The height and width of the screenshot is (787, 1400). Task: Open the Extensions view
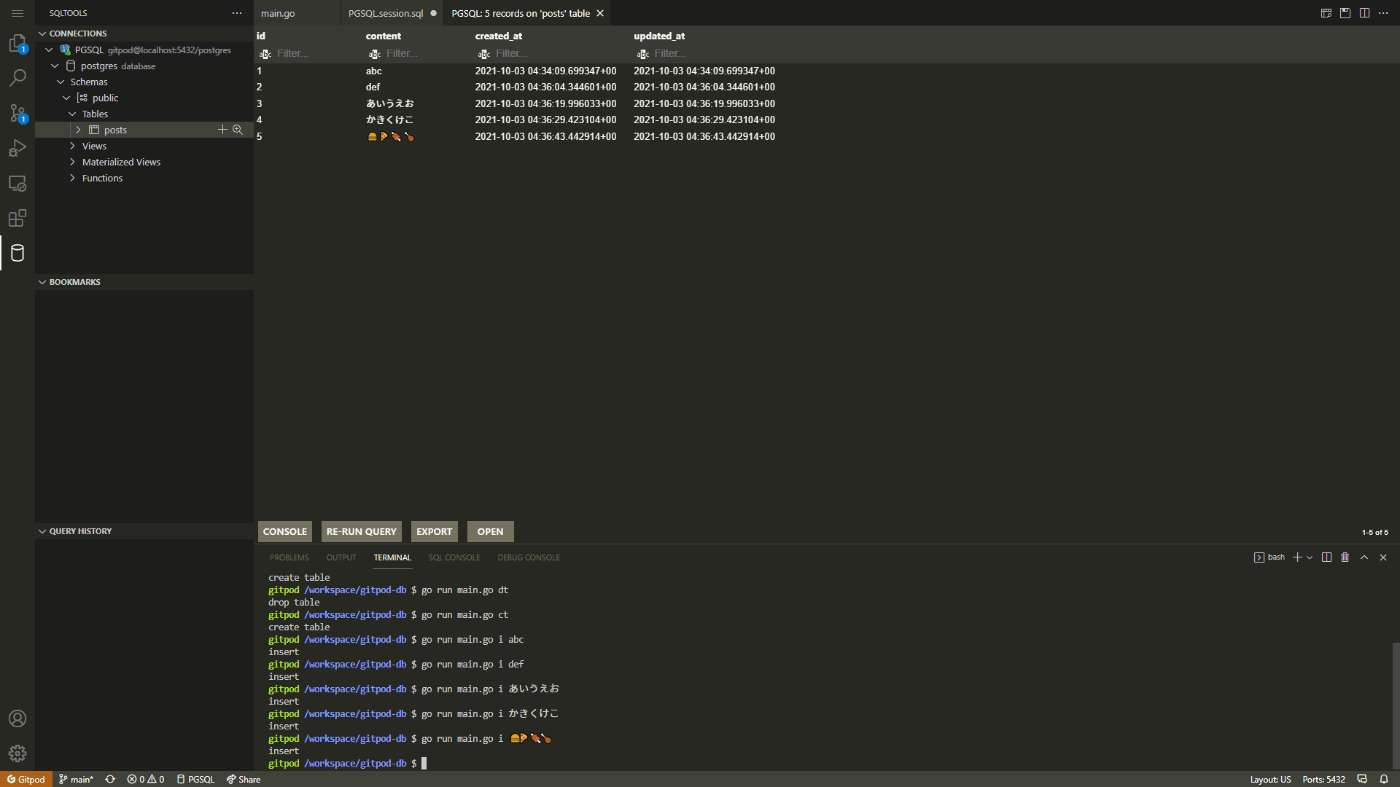[17, 218]
